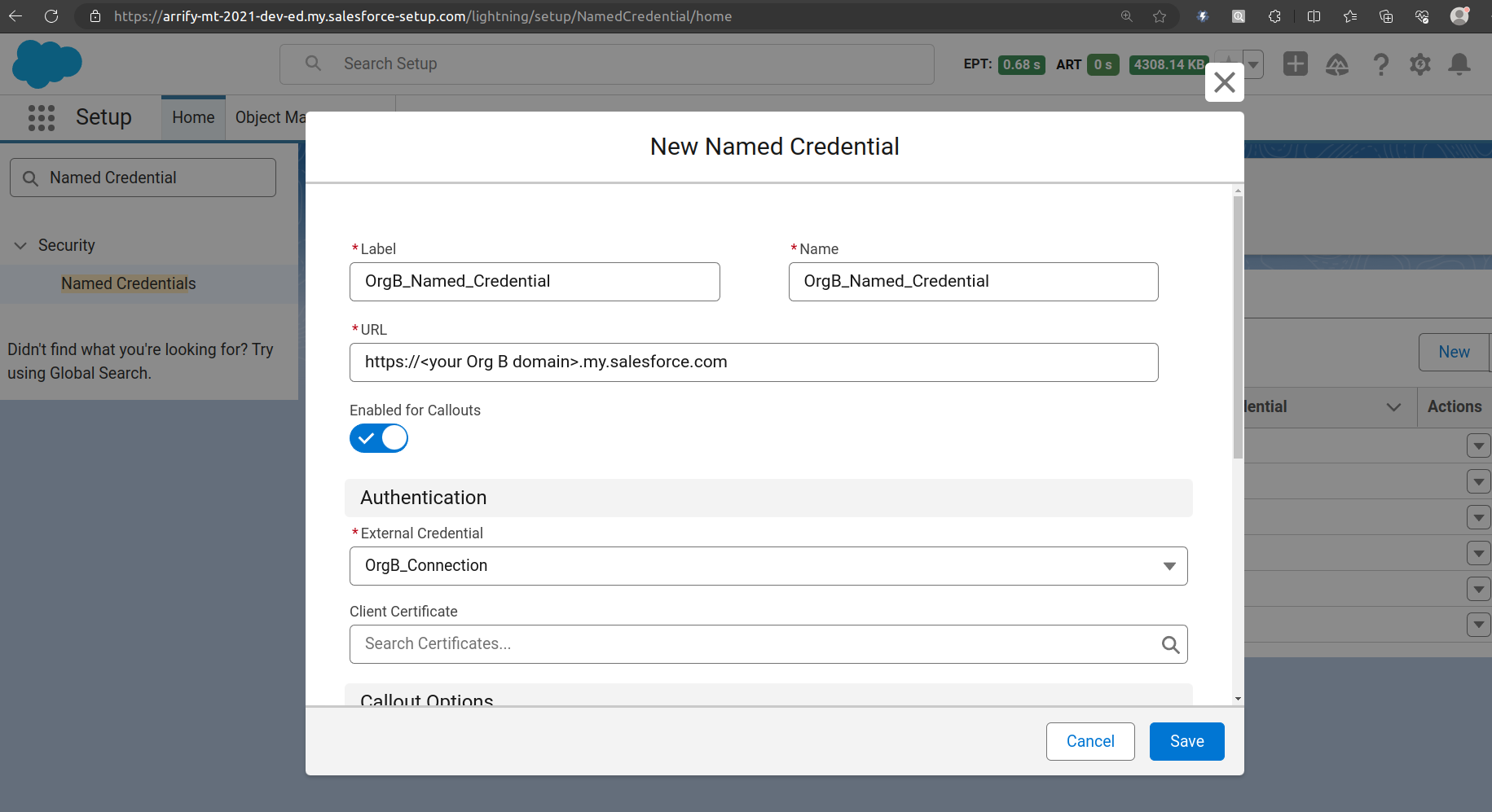Open the External Credential dropdown
Viewport: 1492px width, 812px height.
pyautogui.click(x=1170, y=565)
